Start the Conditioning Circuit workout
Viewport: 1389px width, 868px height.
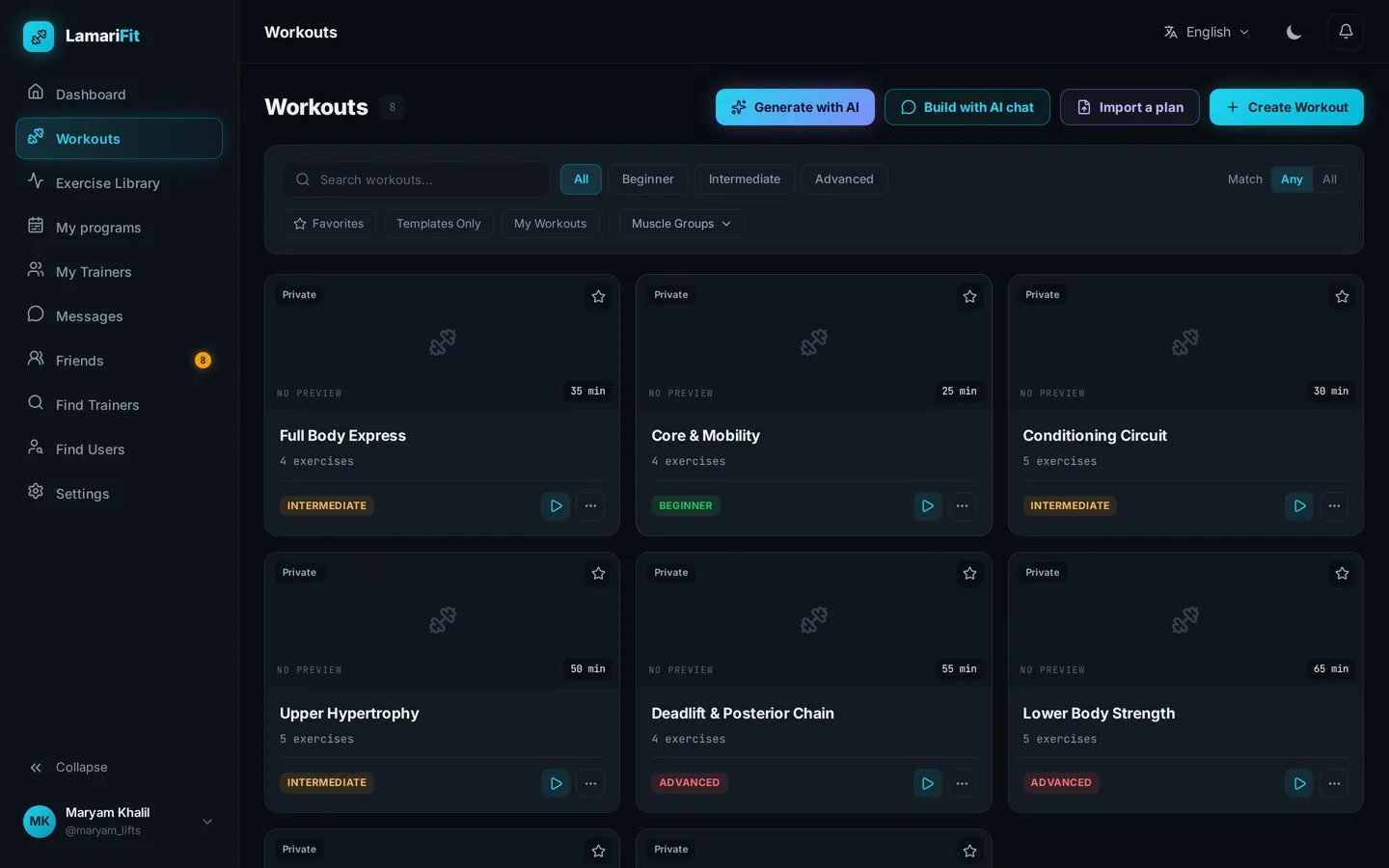(x=1299, y=505)
